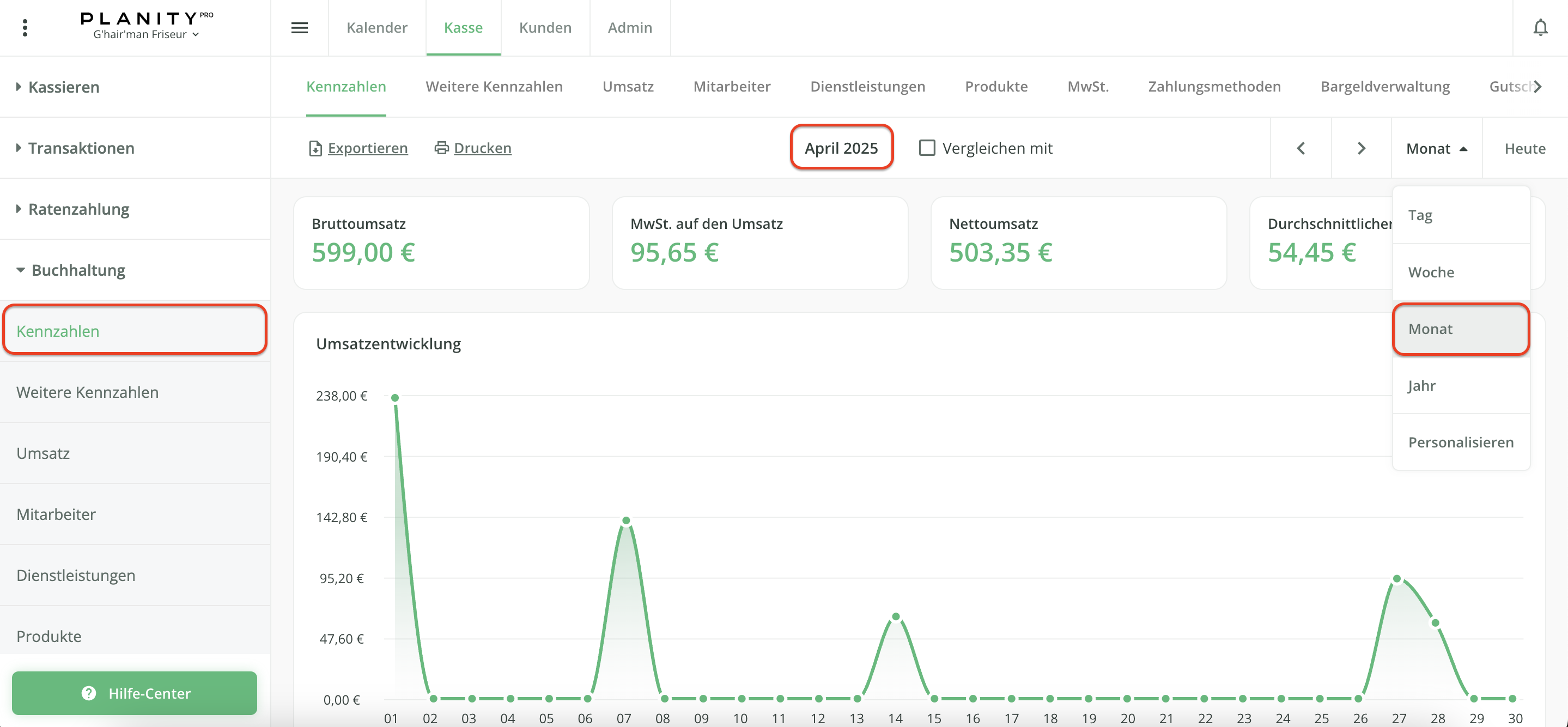This screenshot has width=1568, height=727.
Task: Click the day 07 chart data point
Action: [626, 520]
